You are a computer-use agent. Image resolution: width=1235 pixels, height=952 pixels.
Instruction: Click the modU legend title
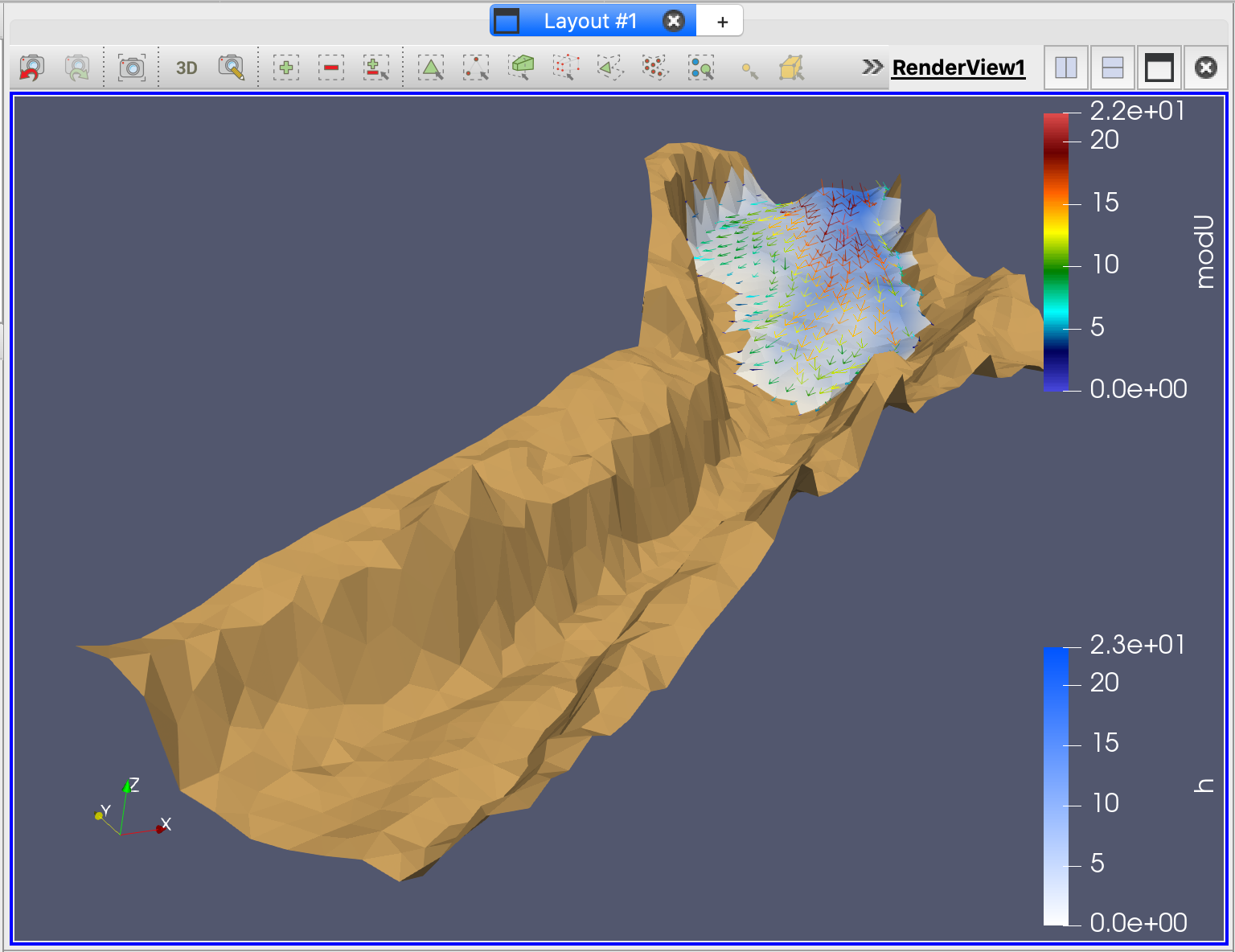click(1204, 252)
